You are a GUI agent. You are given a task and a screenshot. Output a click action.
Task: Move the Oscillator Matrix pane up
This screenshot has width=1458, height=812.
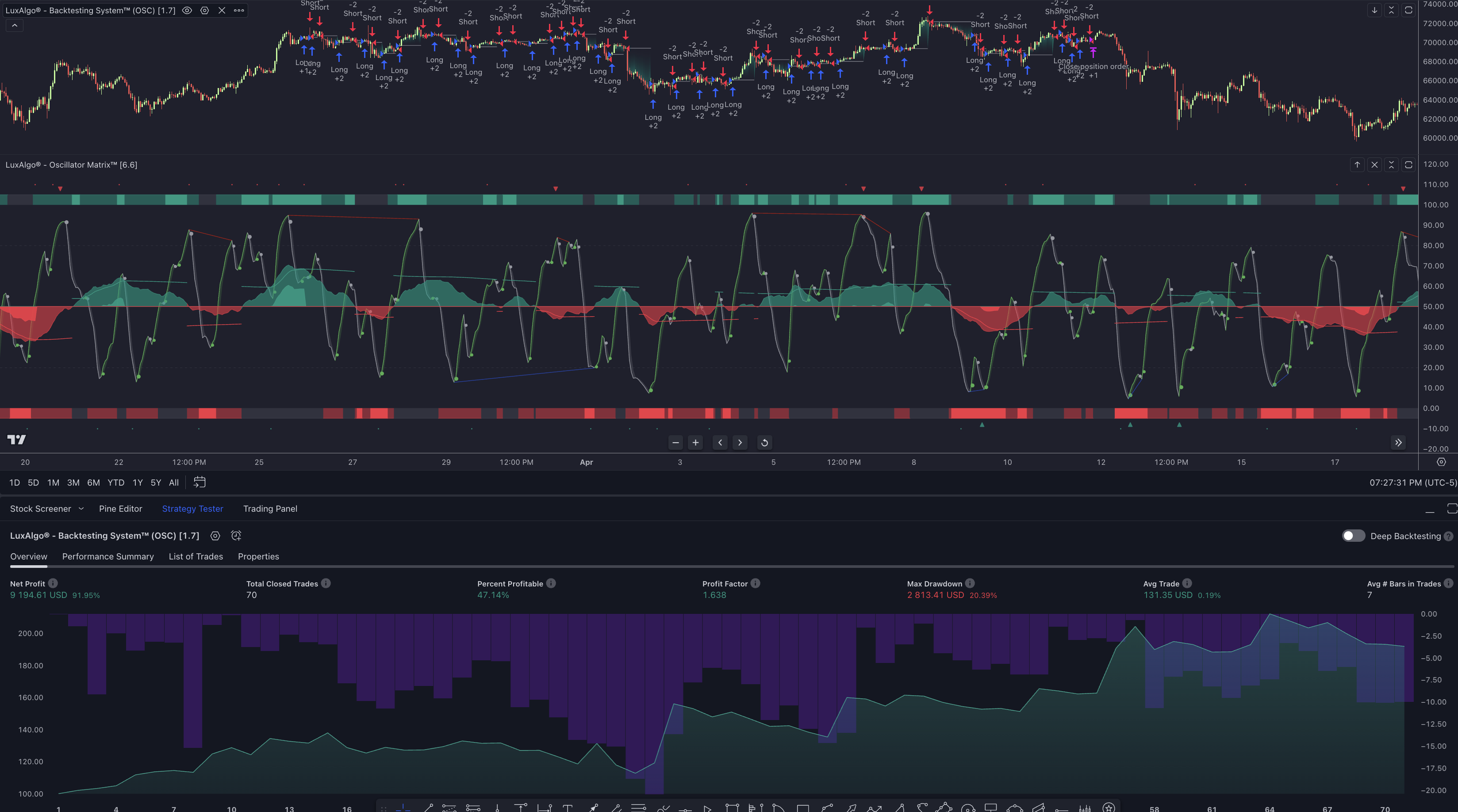pyautogui.click(x=1357, y=165)
